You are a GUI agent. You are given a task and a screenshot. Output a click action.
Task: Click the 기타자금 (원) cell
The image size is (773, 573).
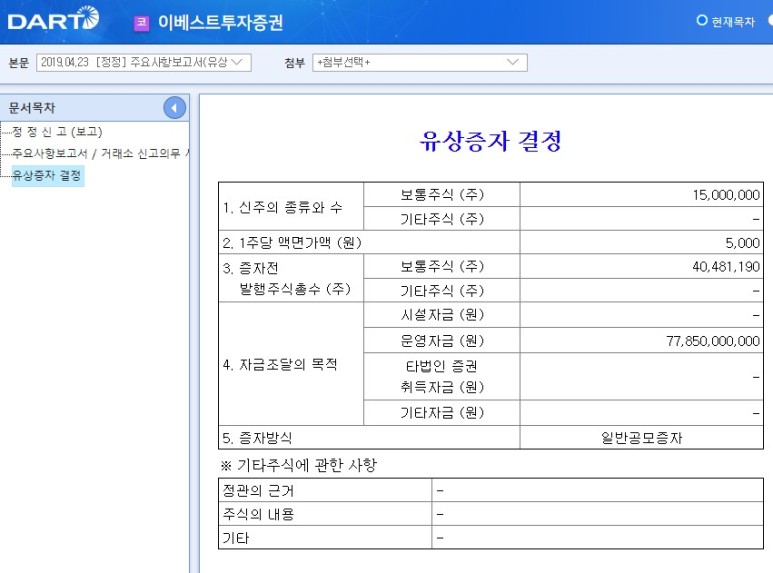(x=442, y=413)
